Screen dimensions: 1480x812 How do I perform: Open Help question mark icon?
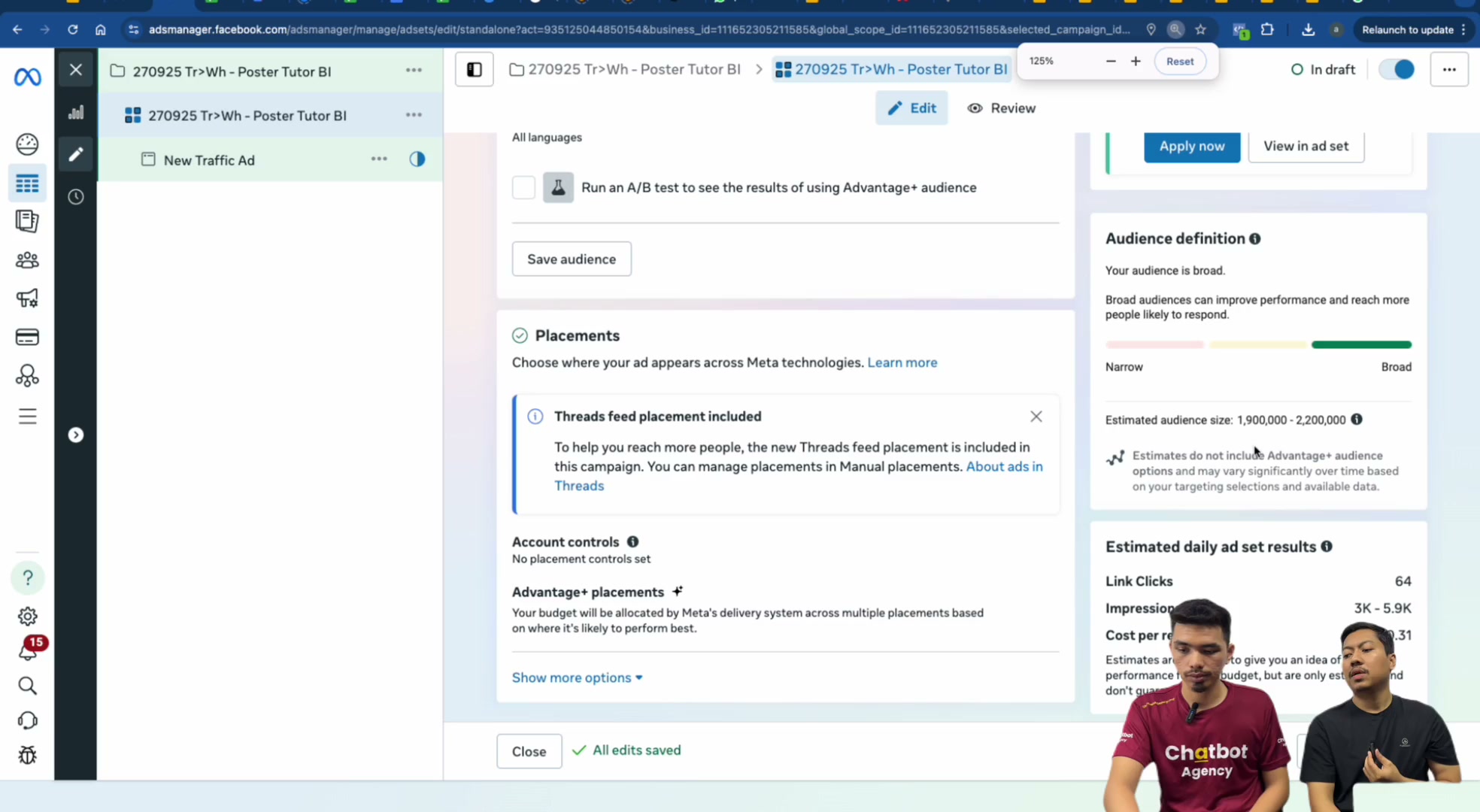click(x=28, y=577)
